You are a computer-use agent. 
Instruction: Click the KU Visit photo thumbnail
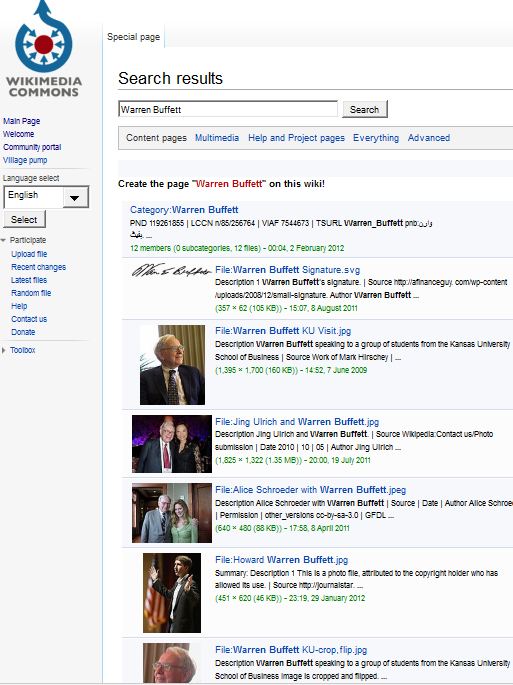coord(172,365)
